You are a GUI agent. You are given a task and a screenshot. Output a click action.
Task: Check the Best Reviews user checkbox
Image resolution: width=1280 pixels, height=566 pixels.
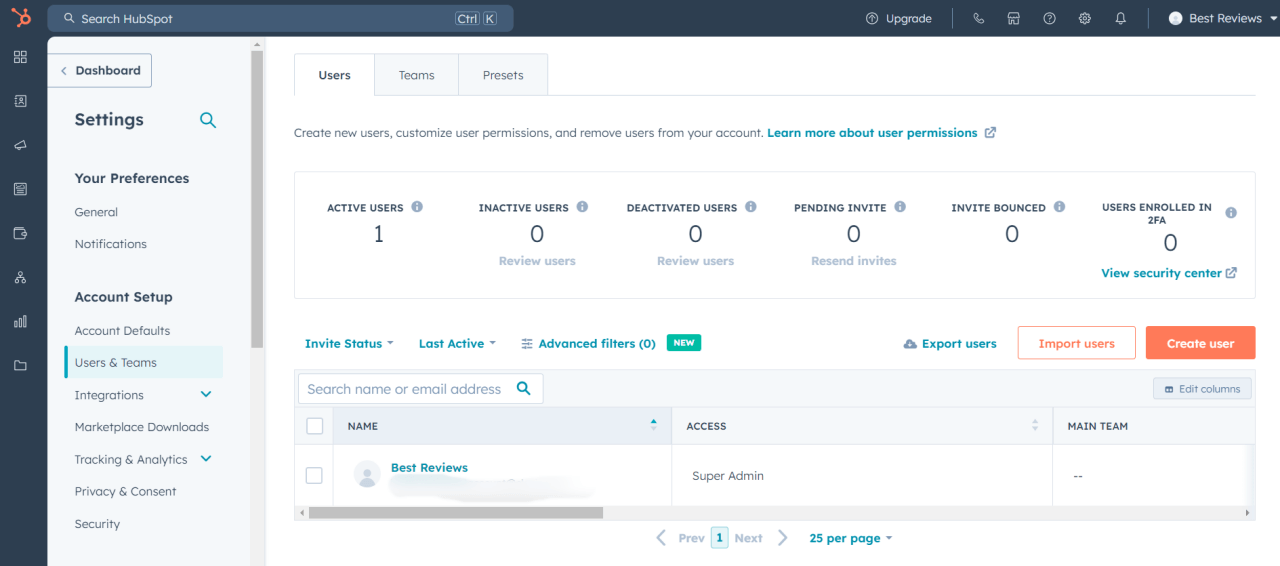[x=314, y=475]
